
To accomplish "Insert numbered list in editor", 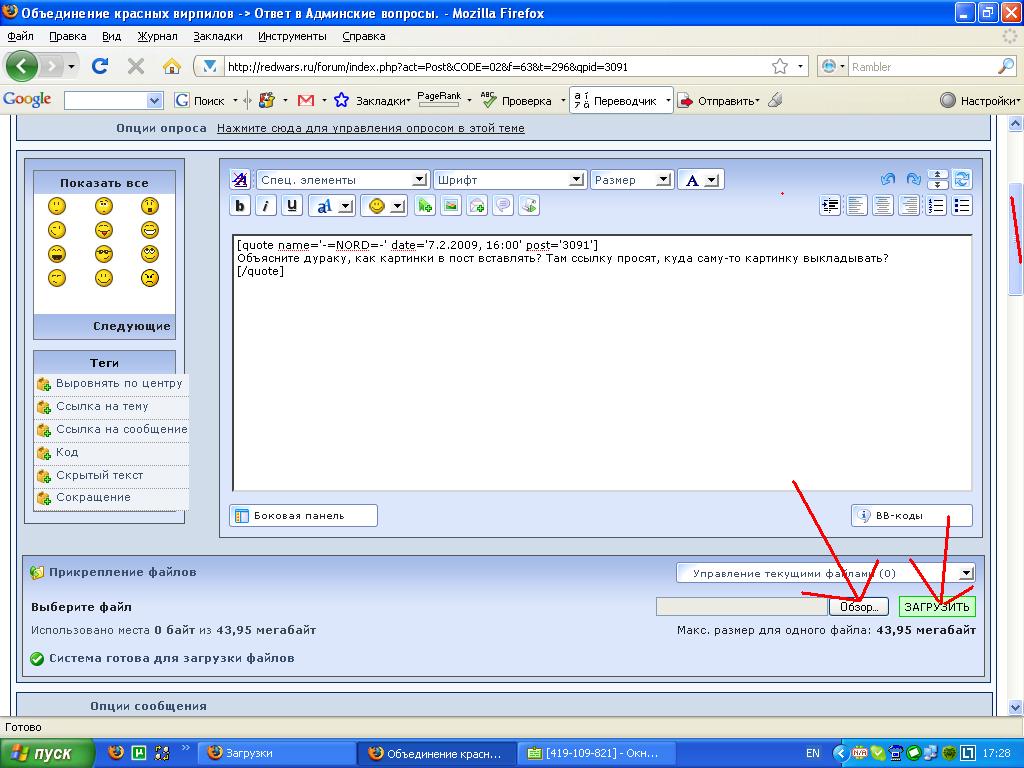I will [936, 206].
